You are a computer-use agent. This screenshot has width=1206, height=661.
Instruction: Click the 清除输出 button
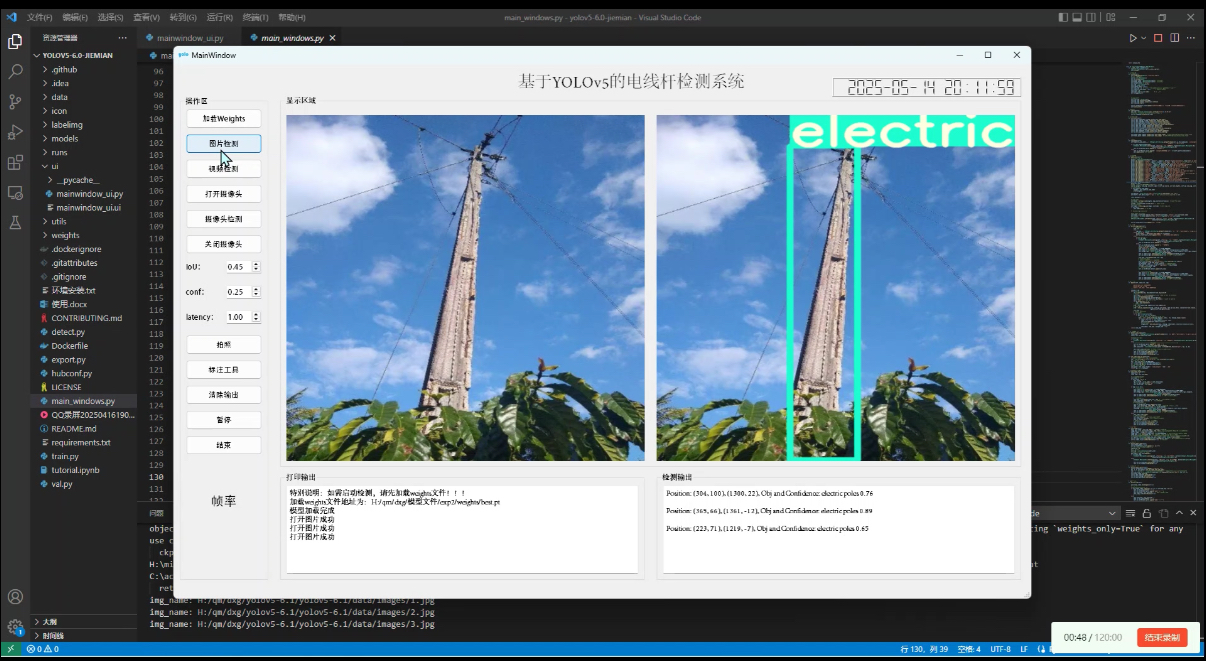224,394
